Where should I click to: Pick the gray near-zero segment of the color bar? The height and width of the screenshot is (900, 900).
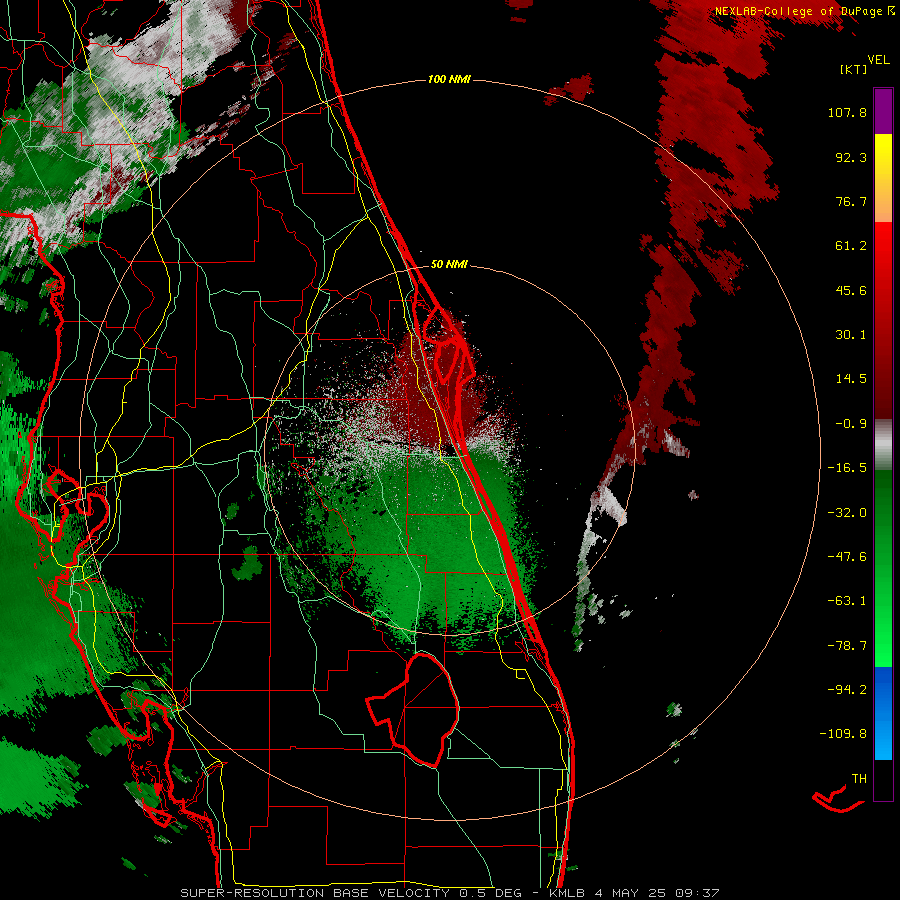[x=883, y=445]
